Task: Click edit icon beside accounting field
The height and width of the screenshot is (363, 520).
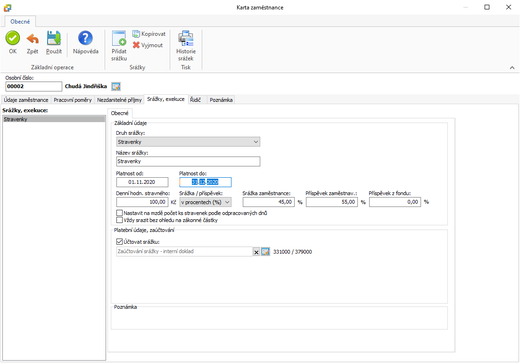Action: (265, 252)
